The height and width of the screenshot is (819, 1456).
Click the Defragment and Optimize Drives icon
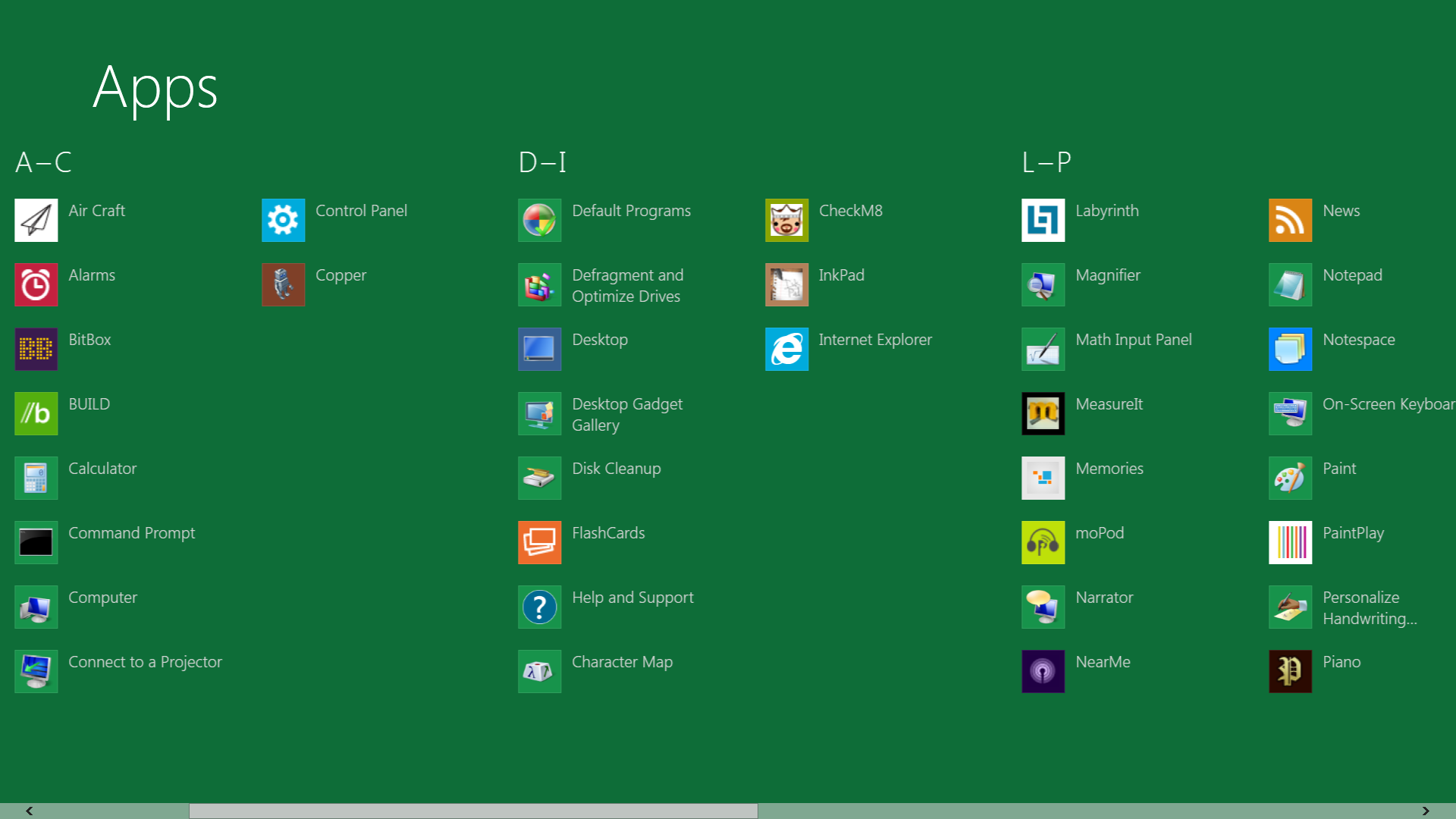pos(540,284)
